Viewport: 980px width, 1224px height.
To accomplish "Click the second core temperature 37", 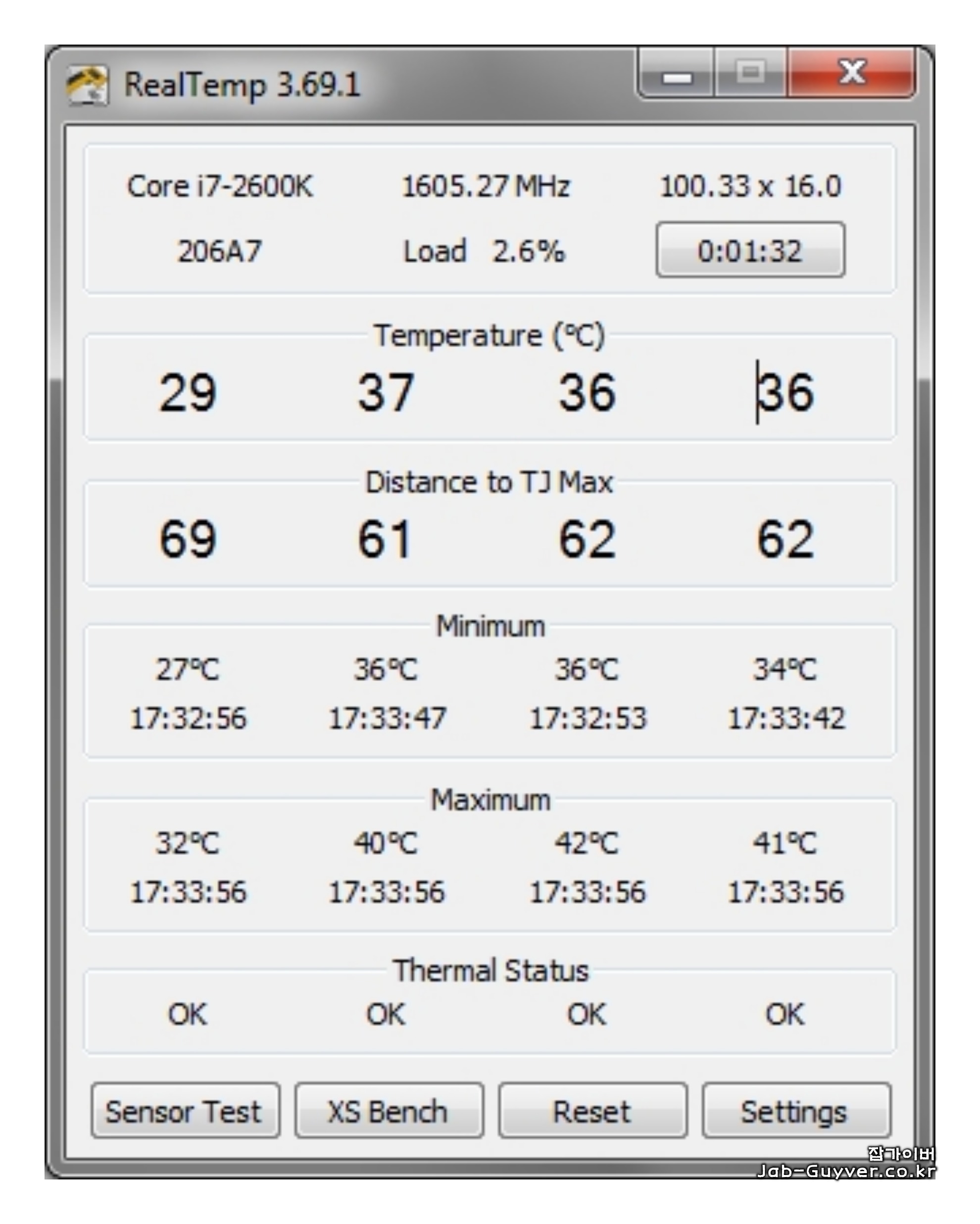I will [x=386, y=392].
